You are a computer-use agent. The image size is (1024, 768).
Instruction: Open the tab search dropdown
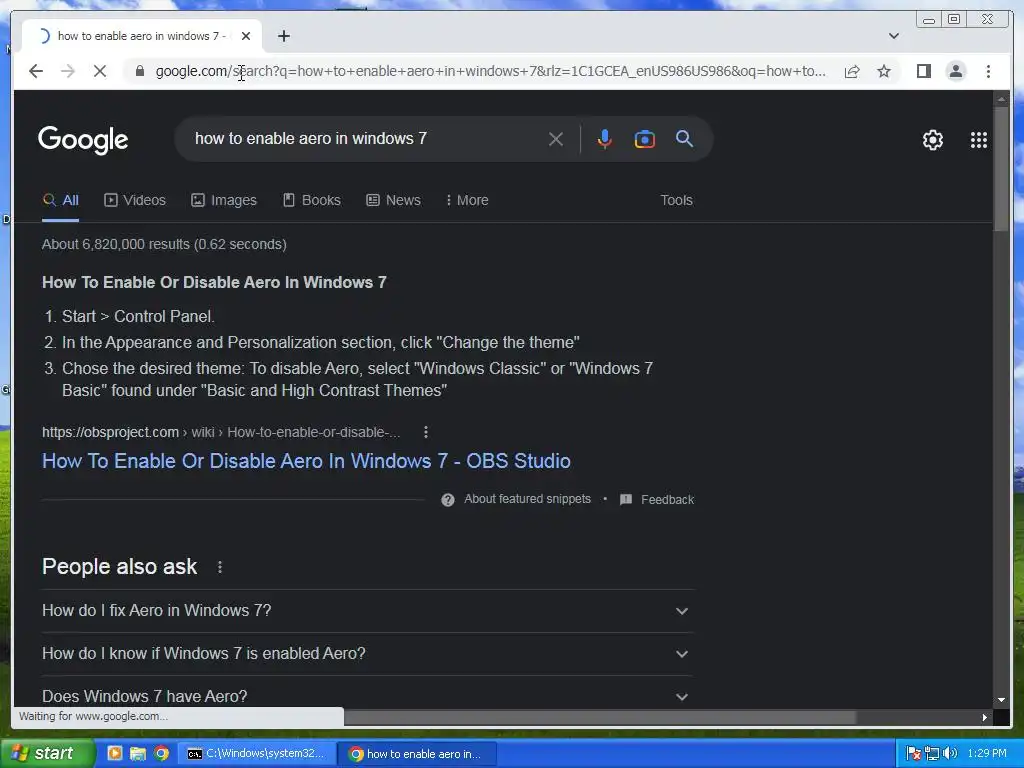pyautogui.click(x=893, y=36)
